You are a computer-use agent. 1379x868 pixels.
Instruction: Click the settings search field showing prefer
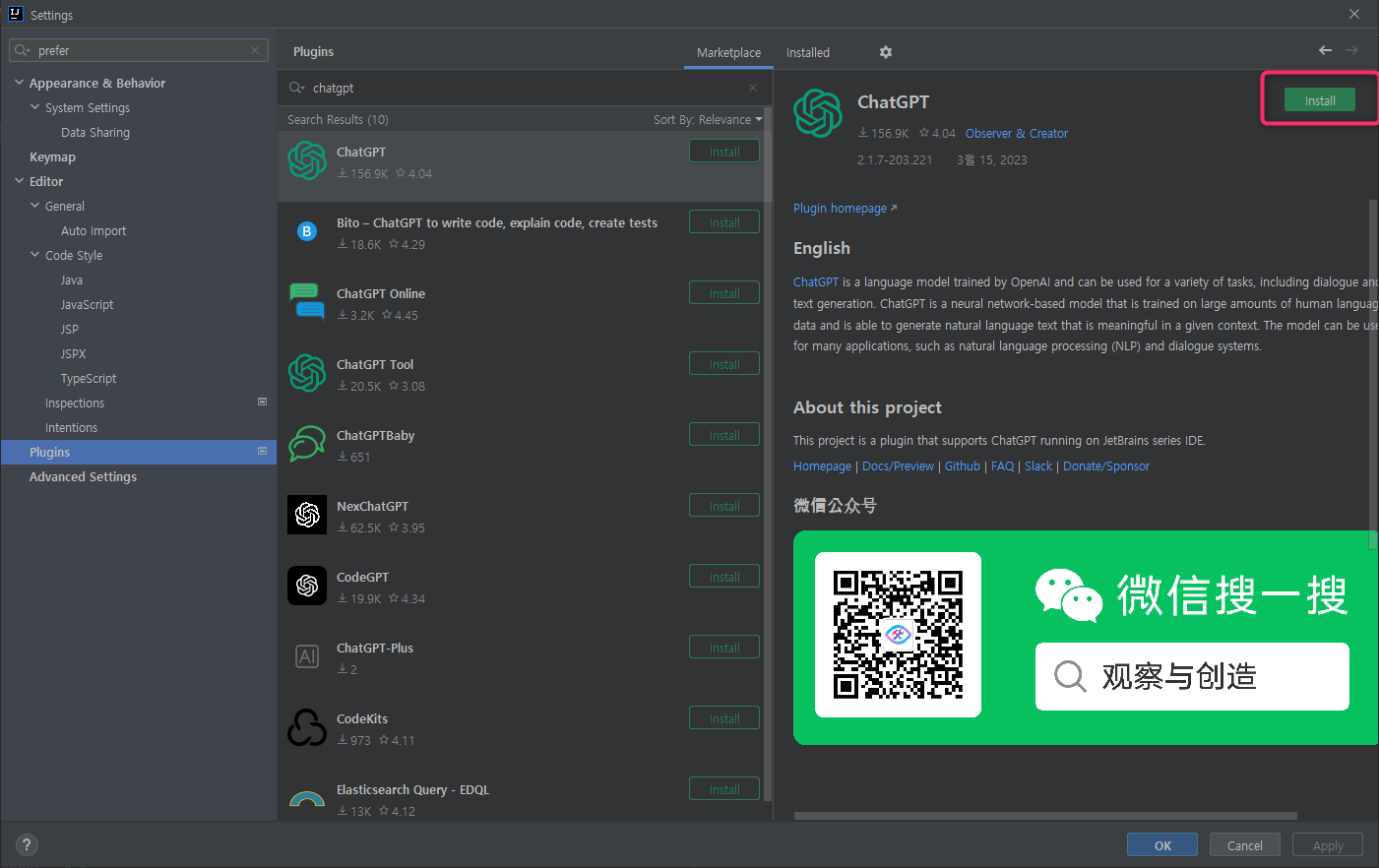click(138, 49)
